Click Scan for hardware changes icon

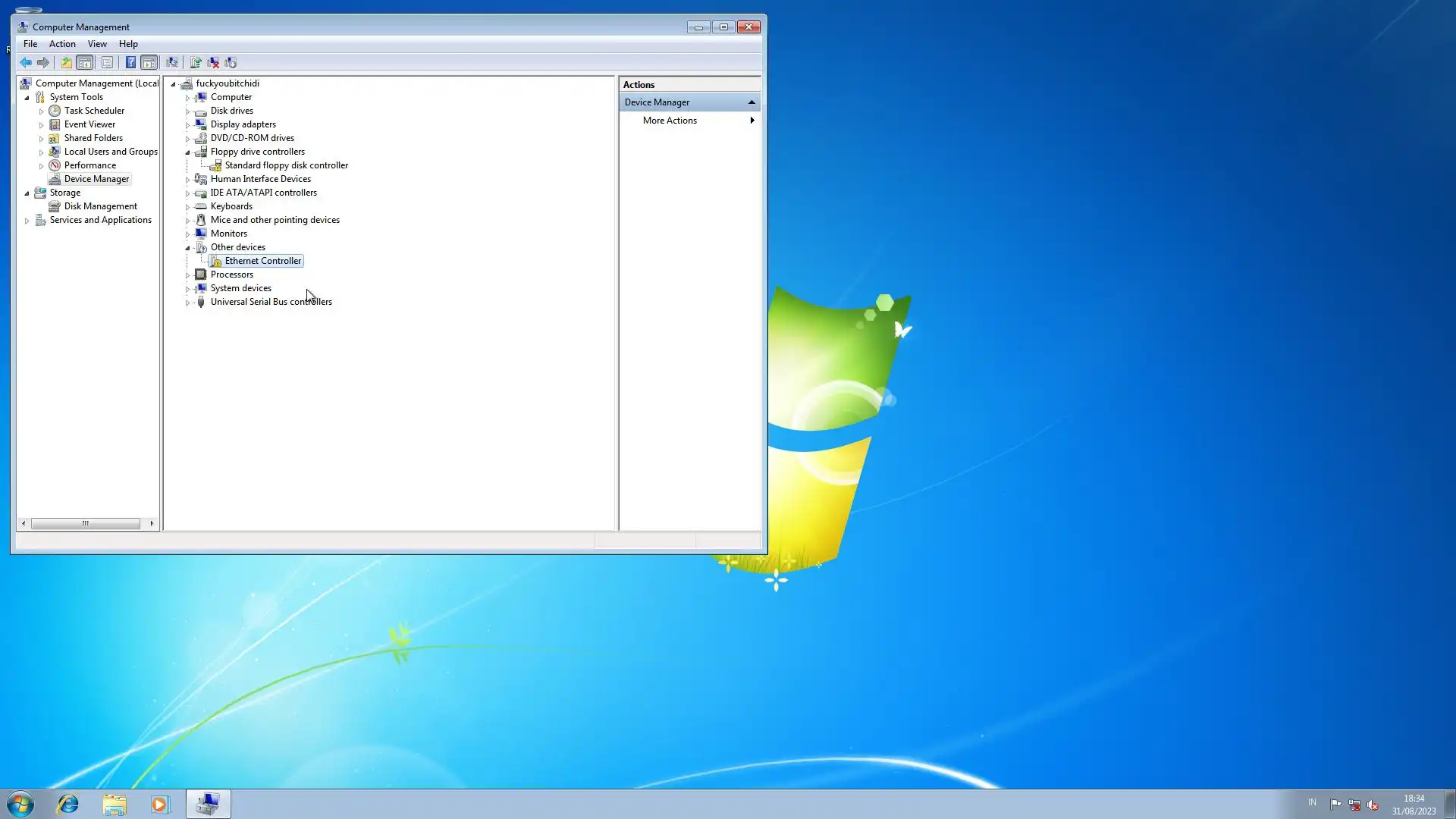tap(172, 63)
